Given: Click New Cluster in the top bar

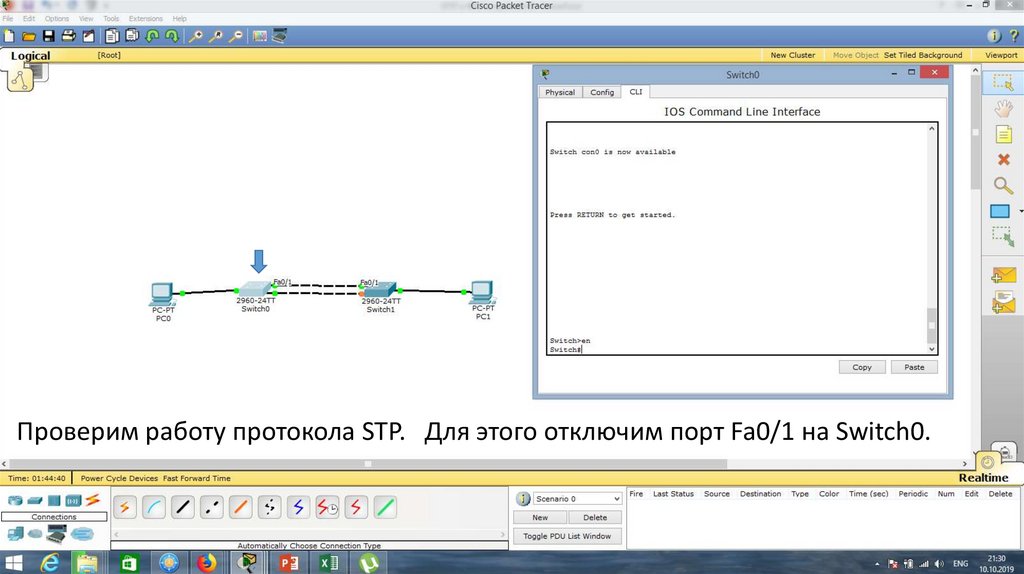Looking at the screenshot, I should coord(792,56).
